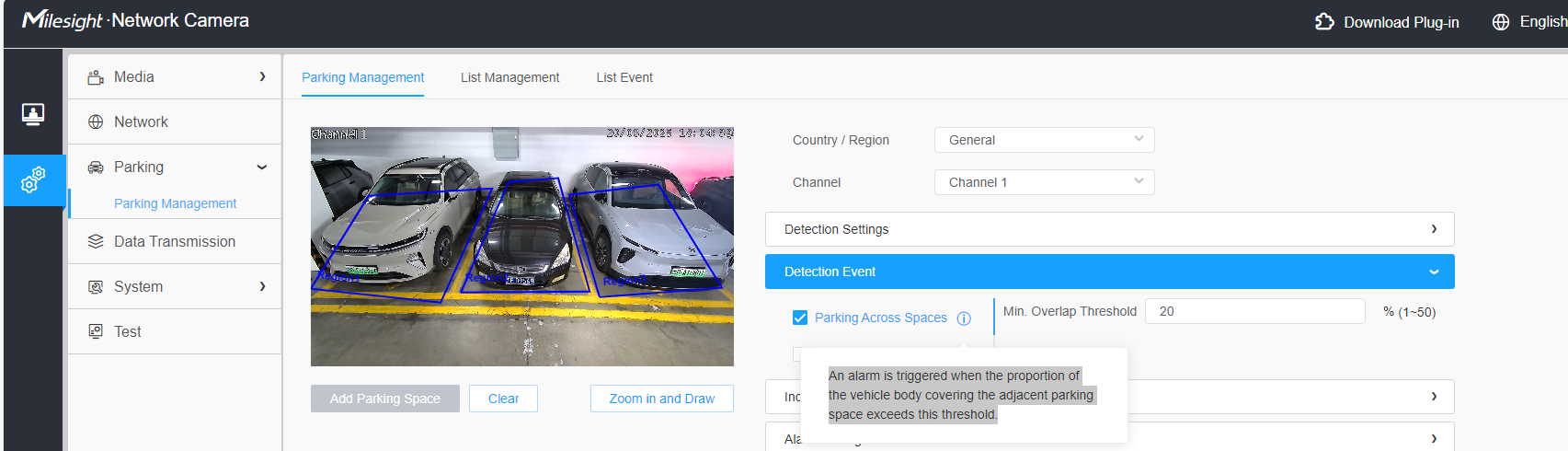The width and height of the screenshot is (1568, 451).
Task: Click the Zoom in and Draw button
Action: tap(661, 399)
